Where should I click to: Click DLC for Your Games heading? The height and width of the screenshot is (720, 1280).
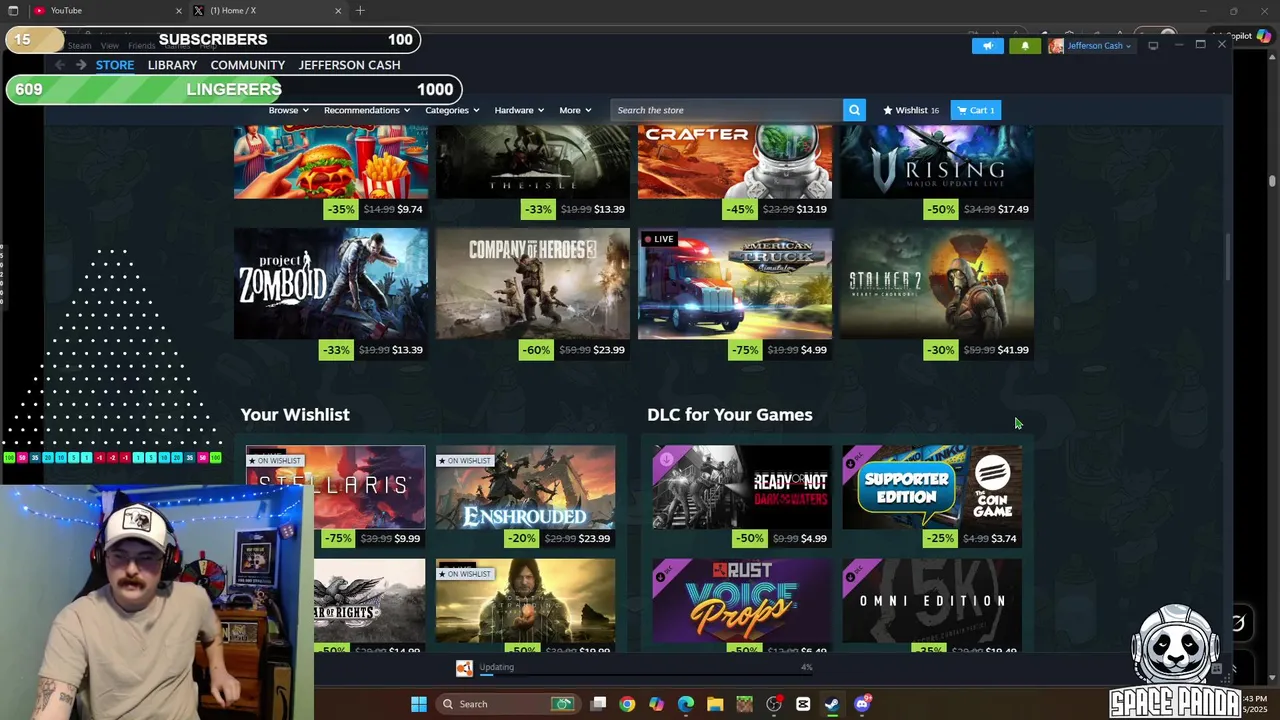[730, 414]
